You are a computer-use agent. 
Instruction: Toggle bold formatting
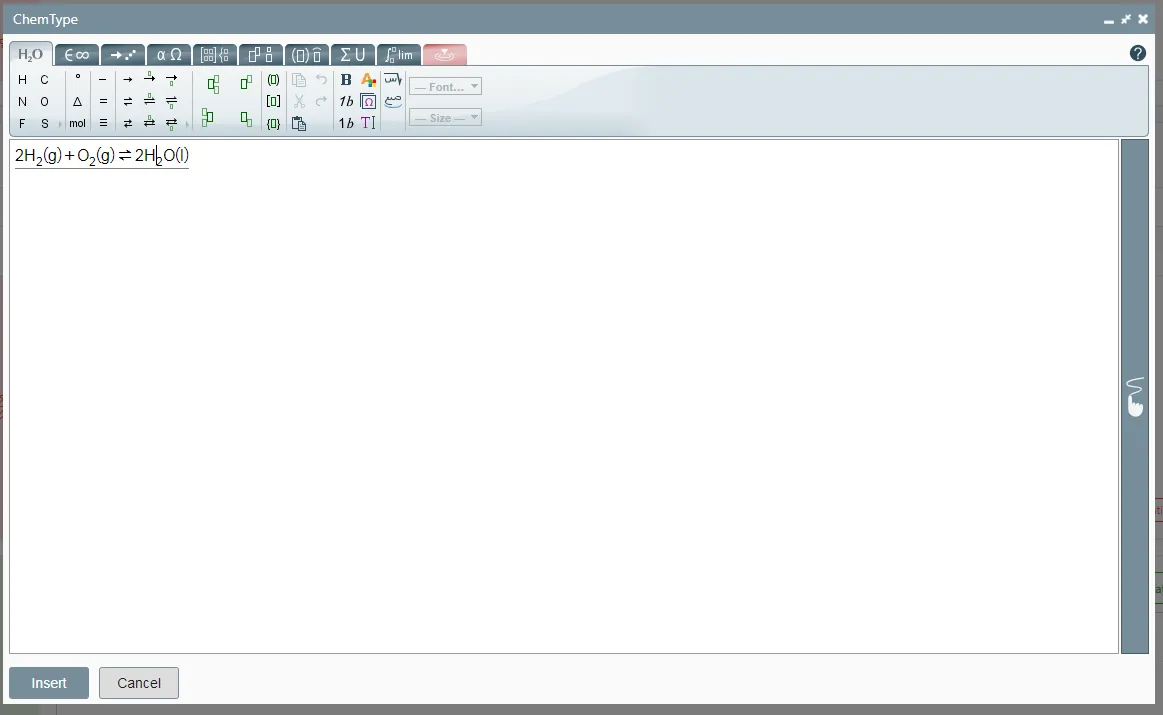click(x=346, y=80)
